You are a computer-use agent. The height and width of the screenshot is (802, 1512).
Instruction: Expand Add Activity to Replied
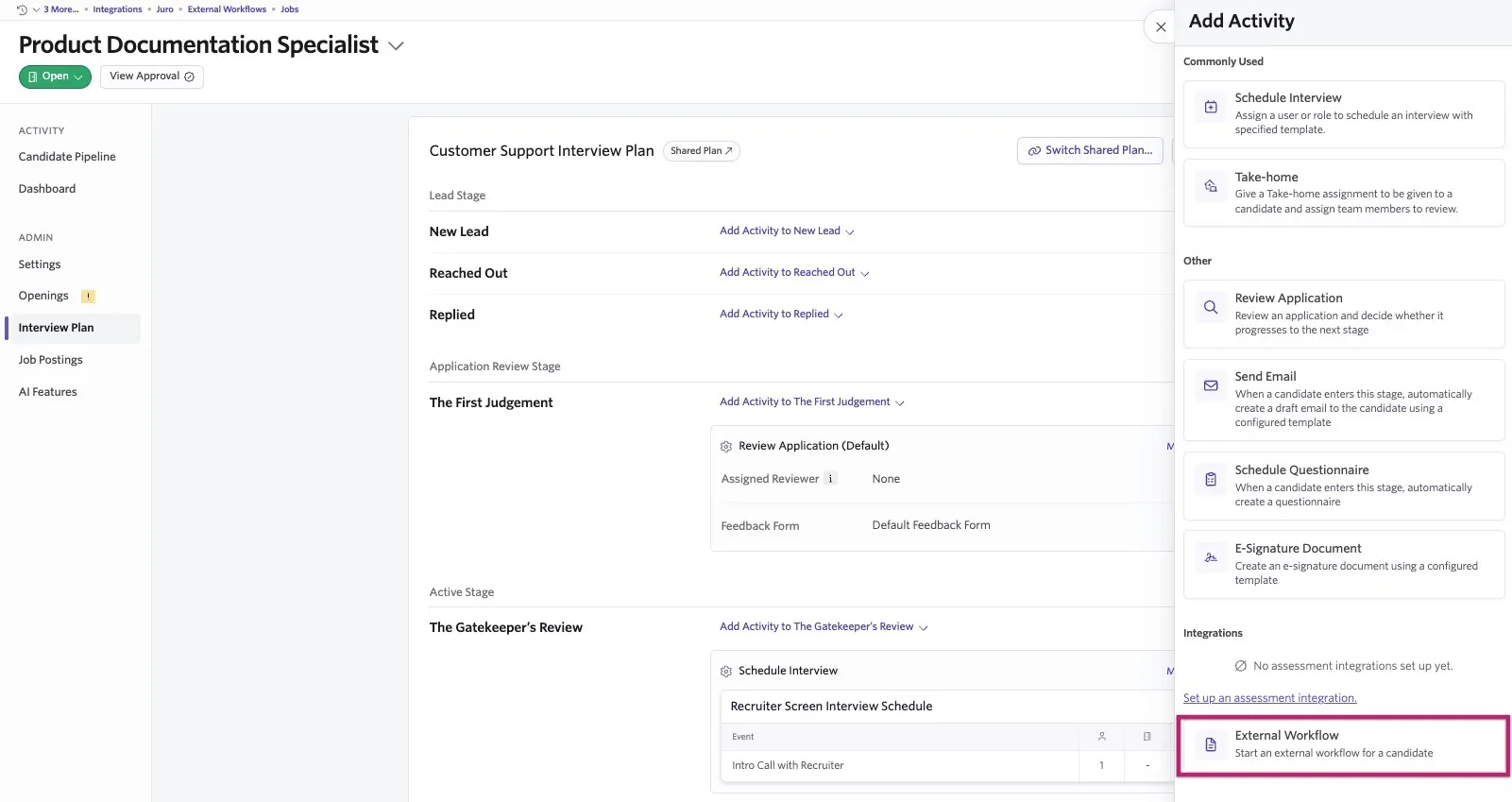point(781,315)
